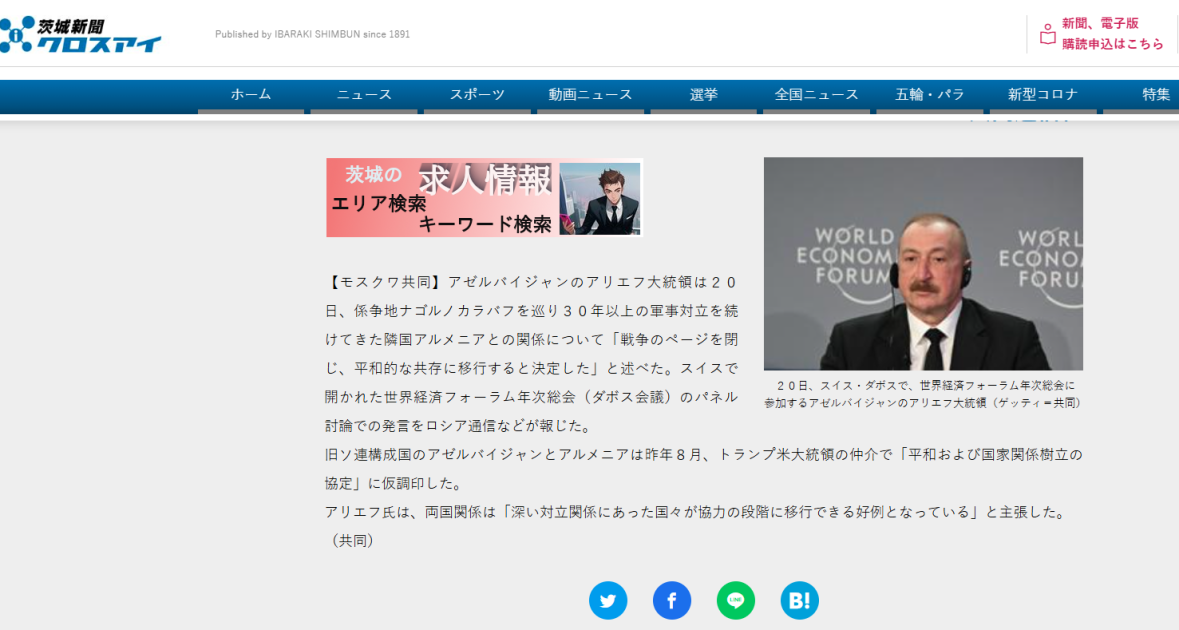This screenshot has height=630, width=1179.
Task: Select the スポーツ navigation item
Action: (x=477, y=95)
